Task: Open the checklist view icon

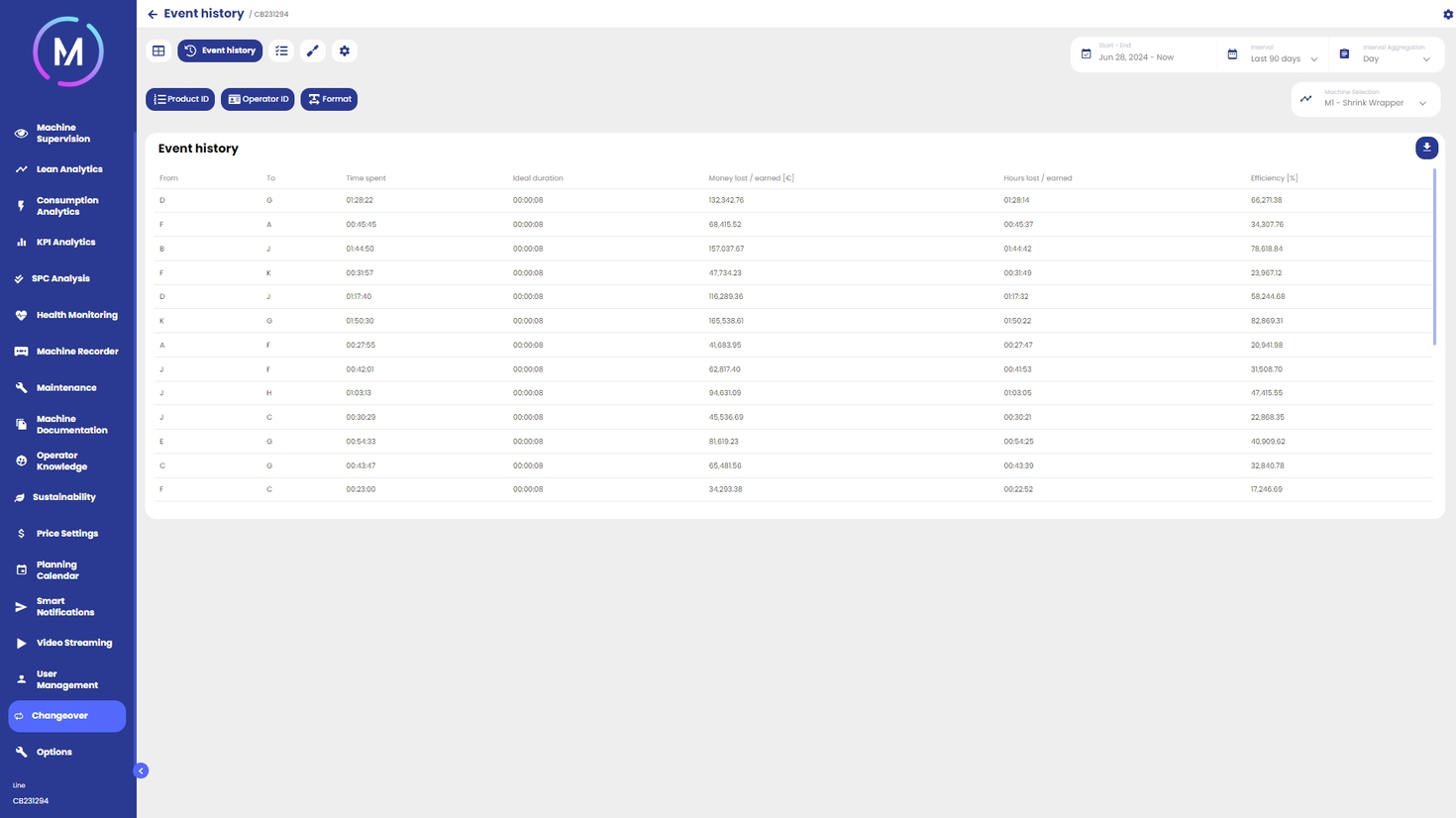Action: [x=282, y=51]
